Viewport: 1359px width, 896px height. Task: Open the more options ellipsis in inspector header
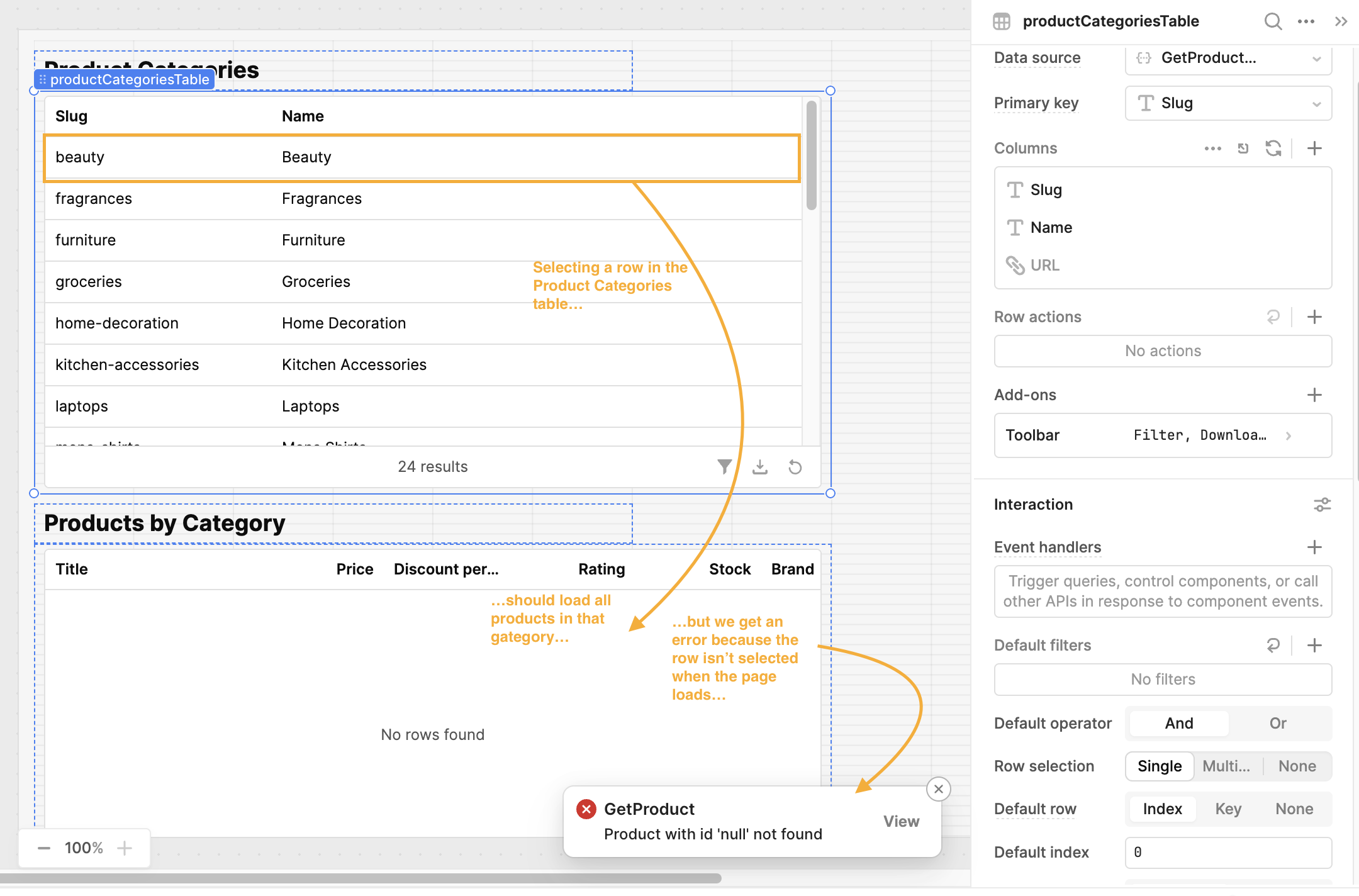(1306, 21)
